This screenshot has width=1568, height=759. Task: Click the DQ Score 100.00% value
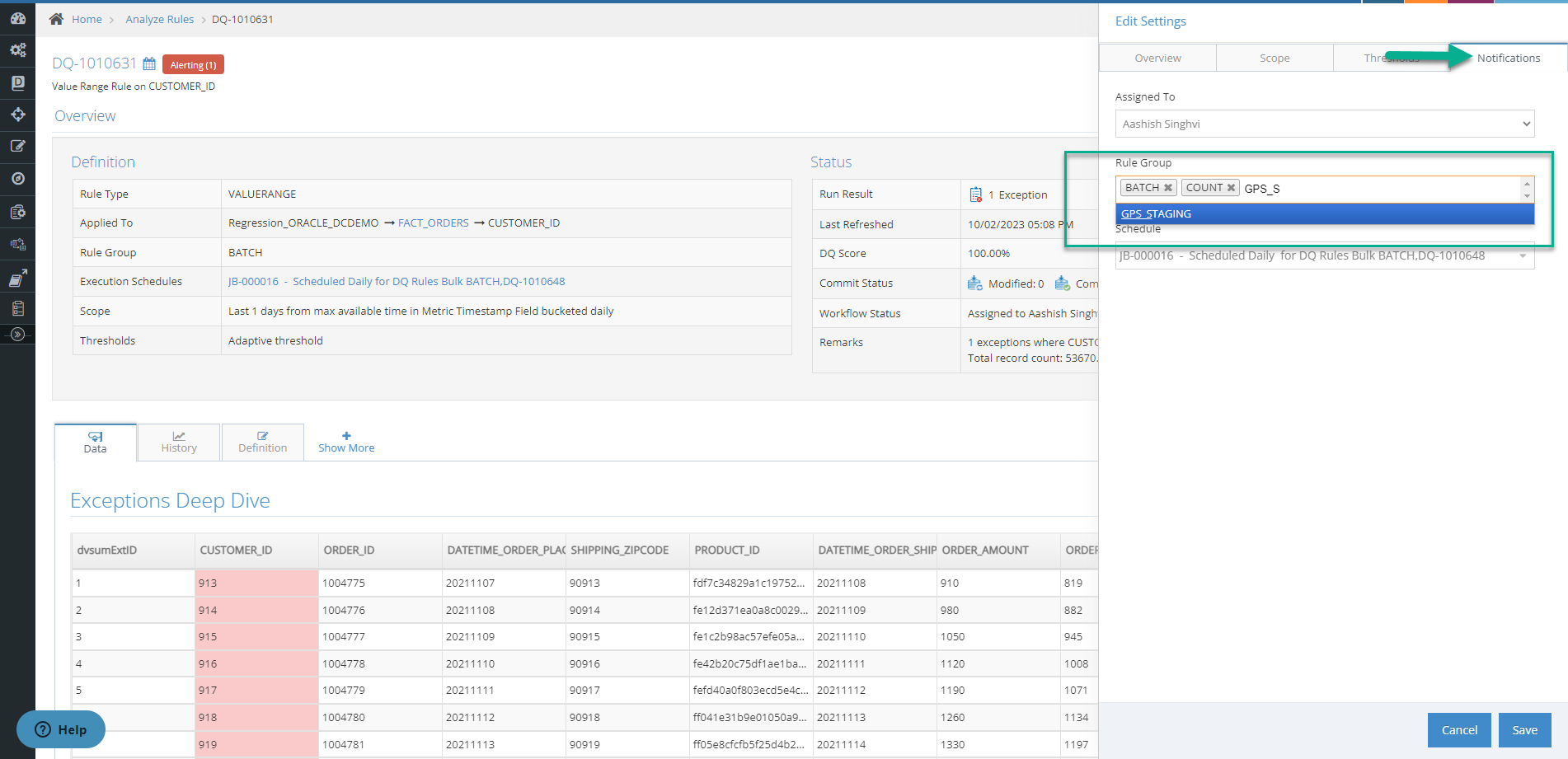[988, 253]
